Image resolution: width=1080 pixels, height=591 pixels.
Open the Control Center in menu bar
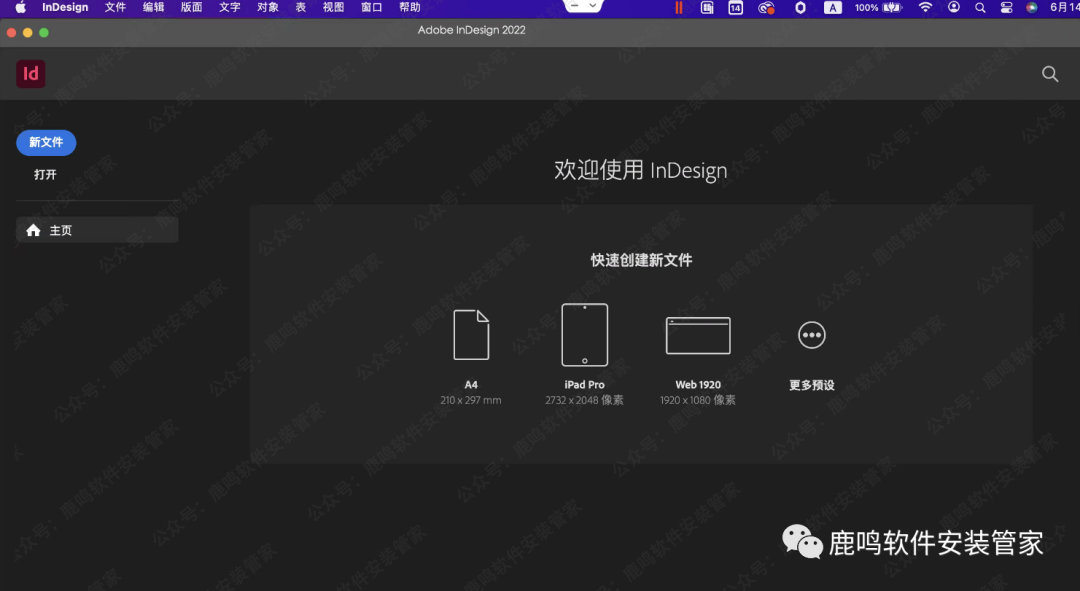click(1005, 8)
